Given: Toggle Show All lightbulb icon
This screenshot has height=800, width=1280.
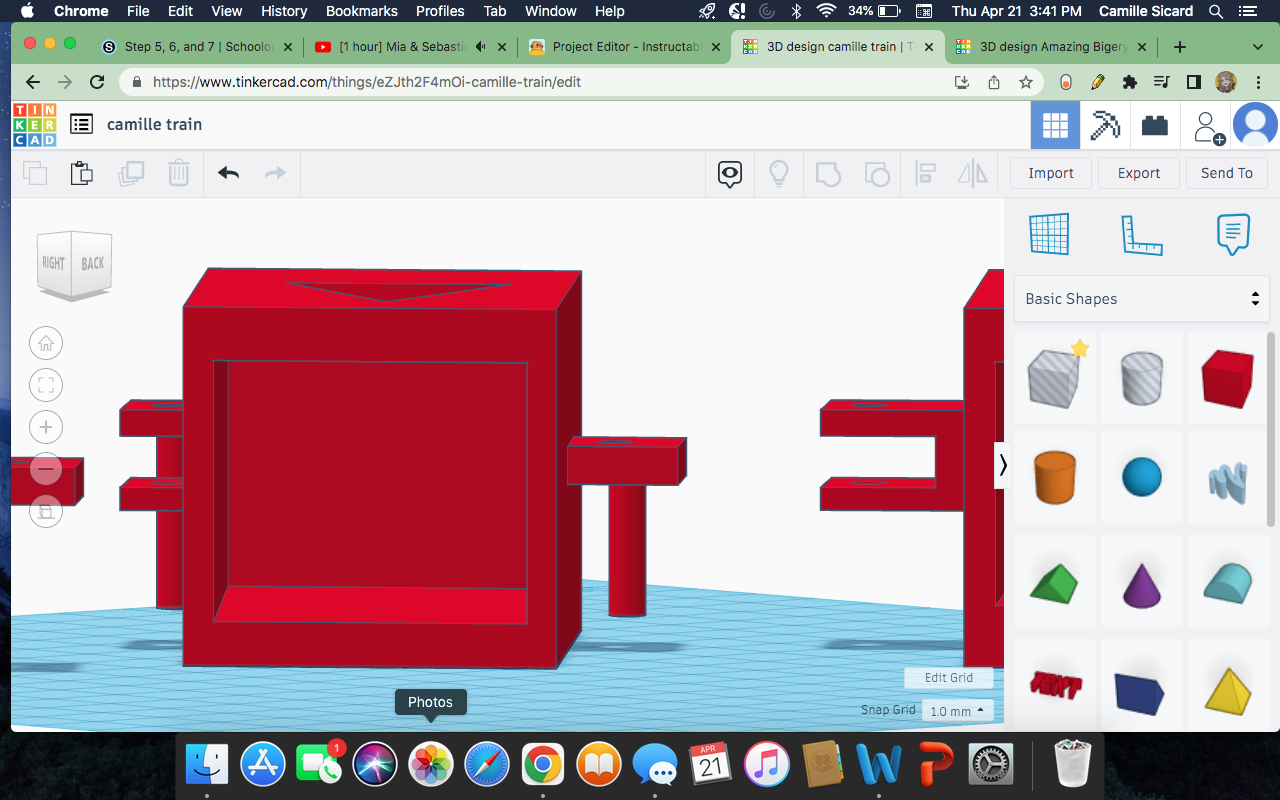Looking at the screenshot, I should 779,174.
